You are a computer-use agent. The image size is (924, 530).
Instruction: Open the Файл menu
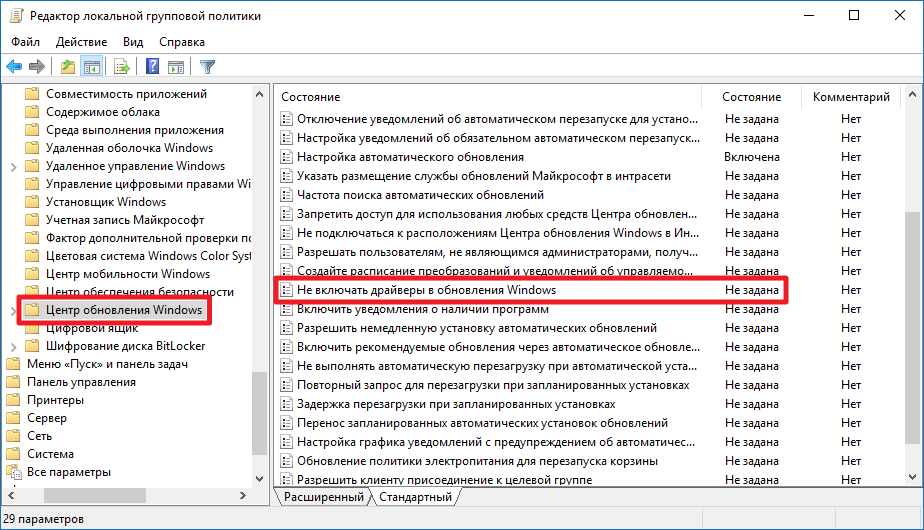tap(25, 42)
